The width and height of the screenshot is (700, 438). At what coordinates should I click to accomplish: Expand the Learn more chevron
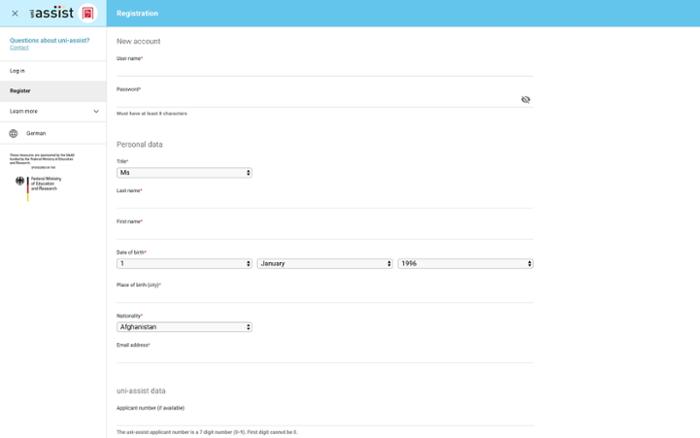(x=96, y=111)
